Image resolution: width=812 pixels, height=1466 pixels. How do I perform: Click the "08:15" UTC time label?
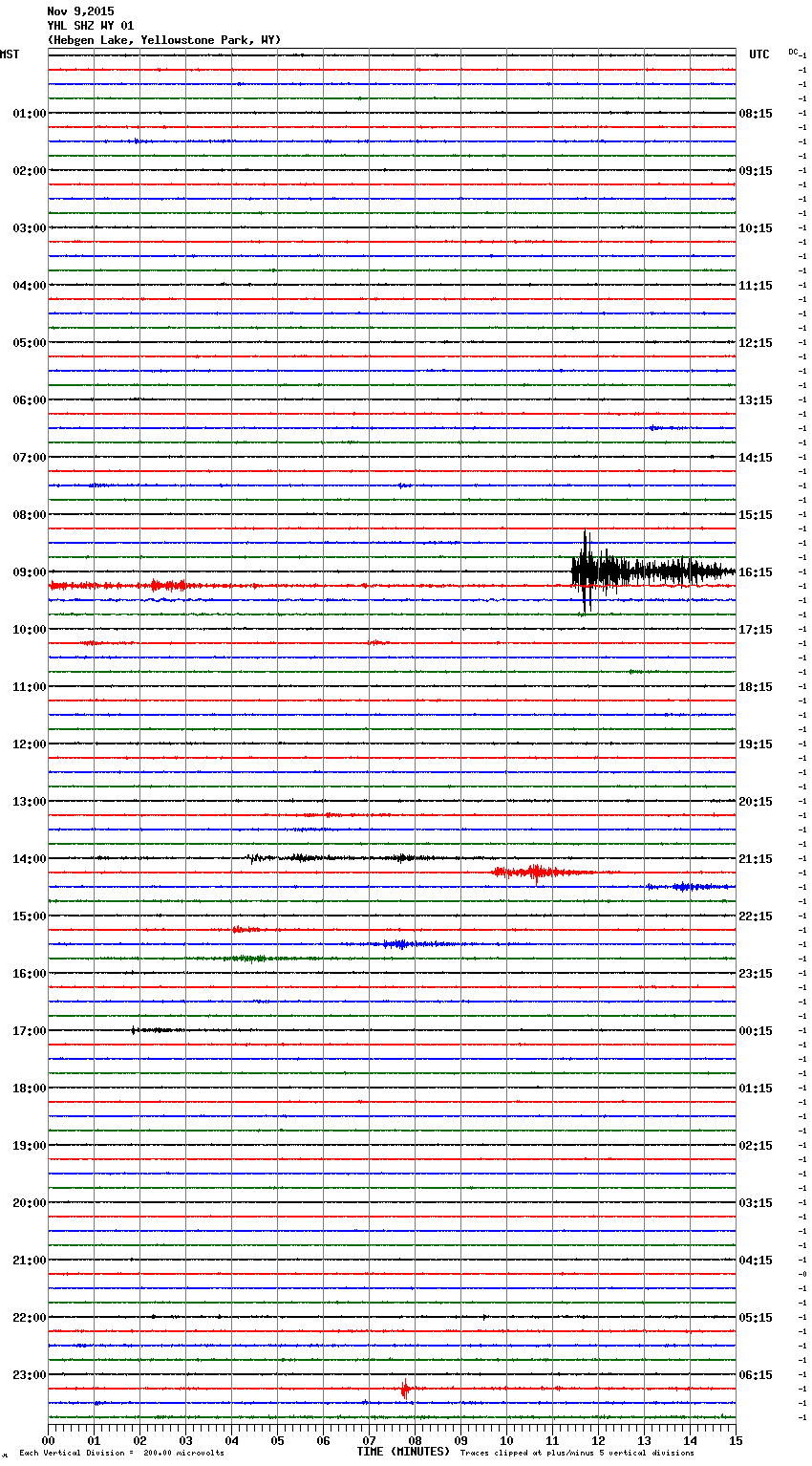click(x=756, y=114)
